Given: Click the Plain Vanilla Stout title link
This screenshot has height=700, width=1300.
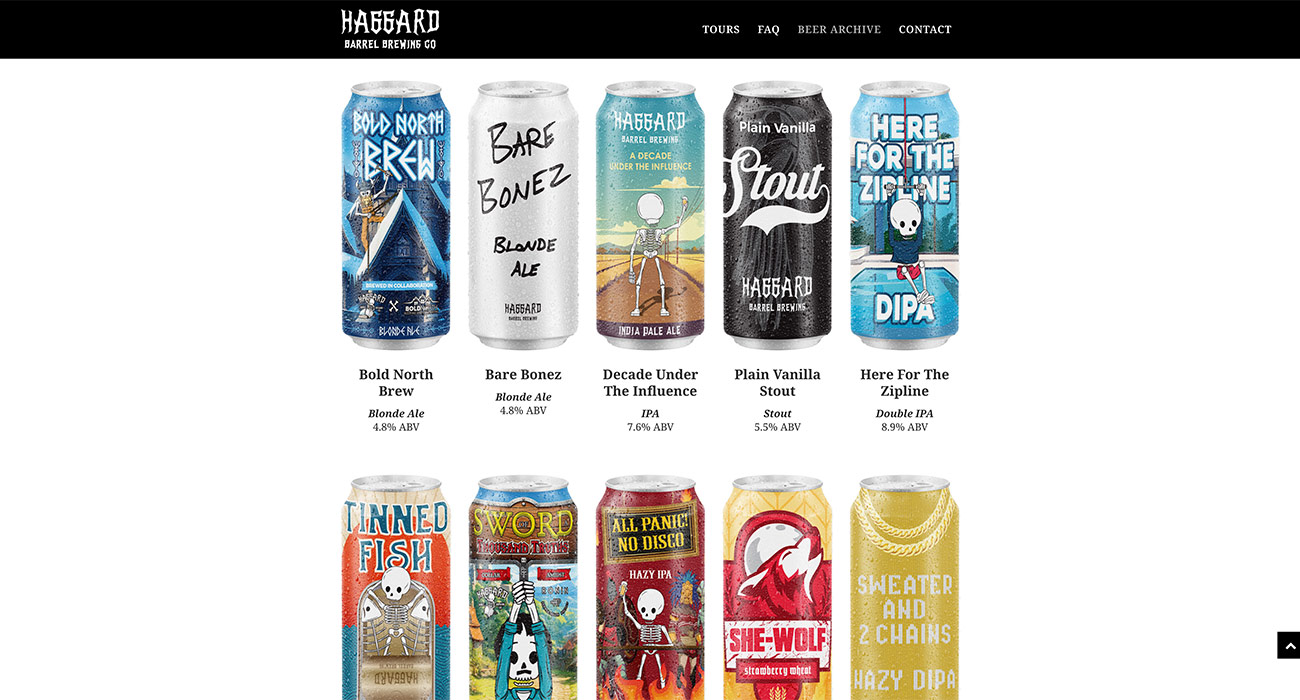Looking at the screenshot, I should [x=777, y=383].
